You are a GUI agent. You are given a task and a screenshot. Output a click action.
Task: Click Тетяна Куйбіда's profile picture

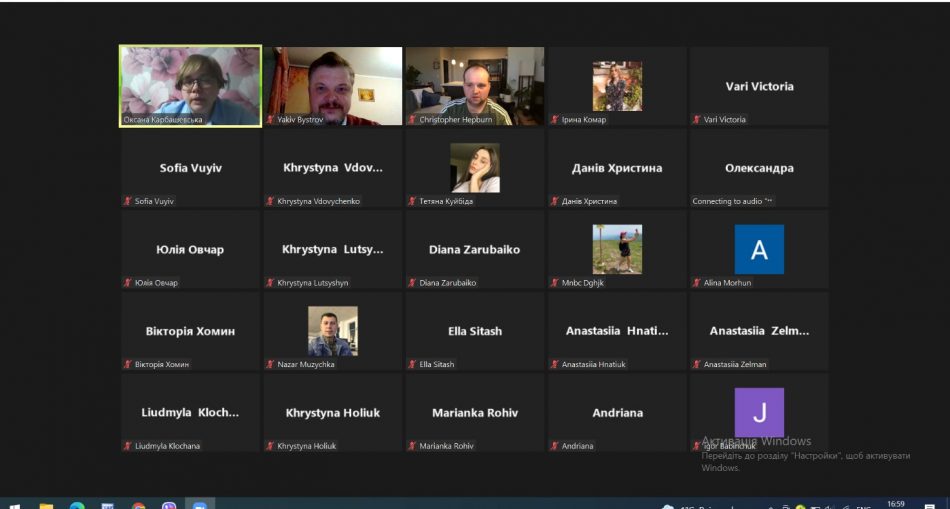coord(475,167)
